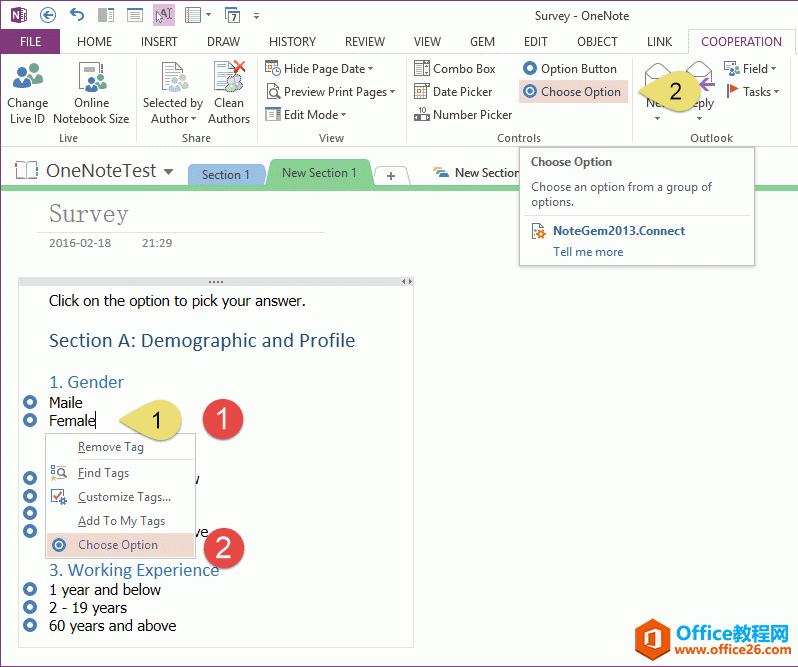The width and height of the screenshot is (798, 667).
Task: Switch to the HOME ribbon tab
Action: click(95, 42)
